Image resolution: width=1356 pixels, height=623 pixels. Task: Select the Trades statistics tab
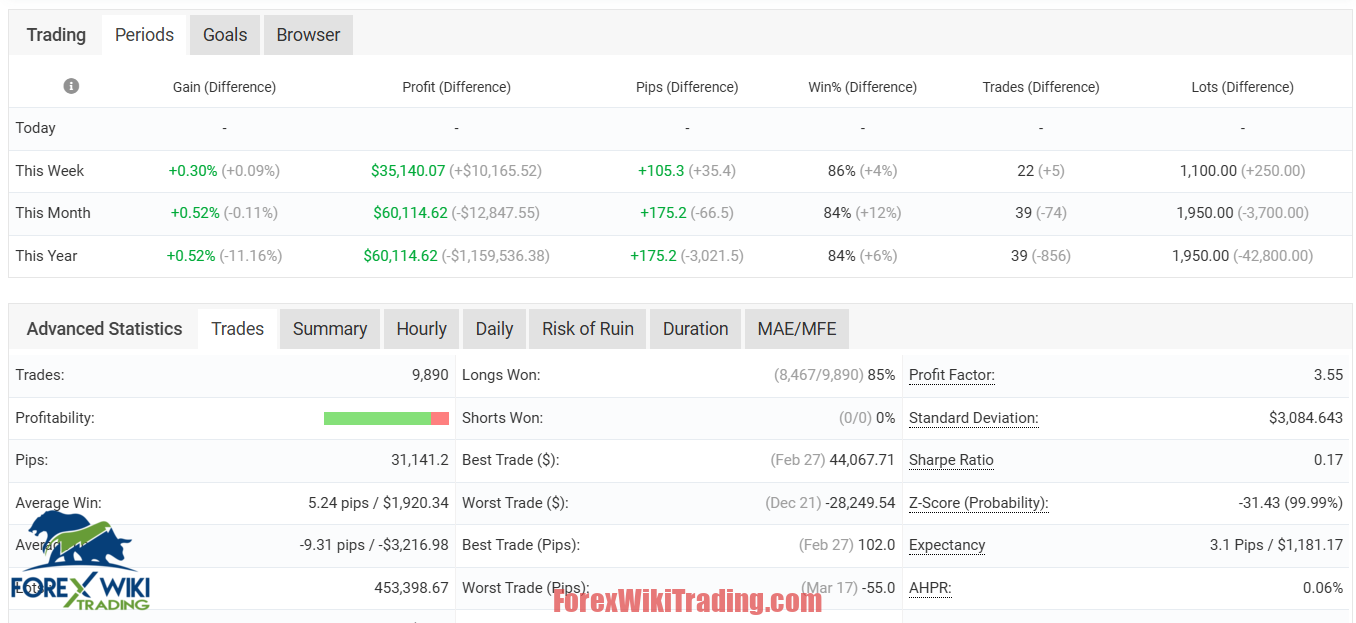click(x=238, y=329)
